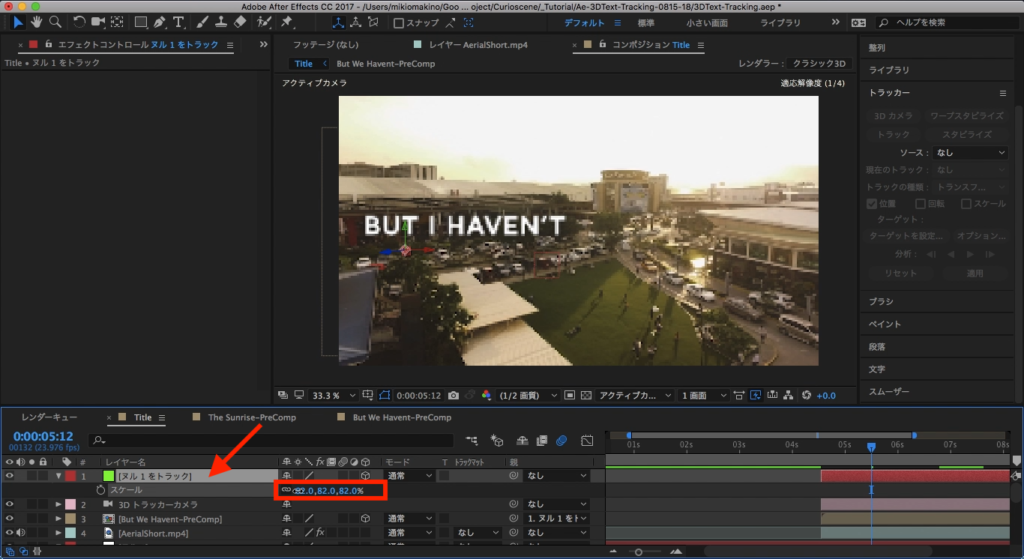Hide the But We Havent-PreComp layer
Screen dimensions: 1024x559
point(10,519)
